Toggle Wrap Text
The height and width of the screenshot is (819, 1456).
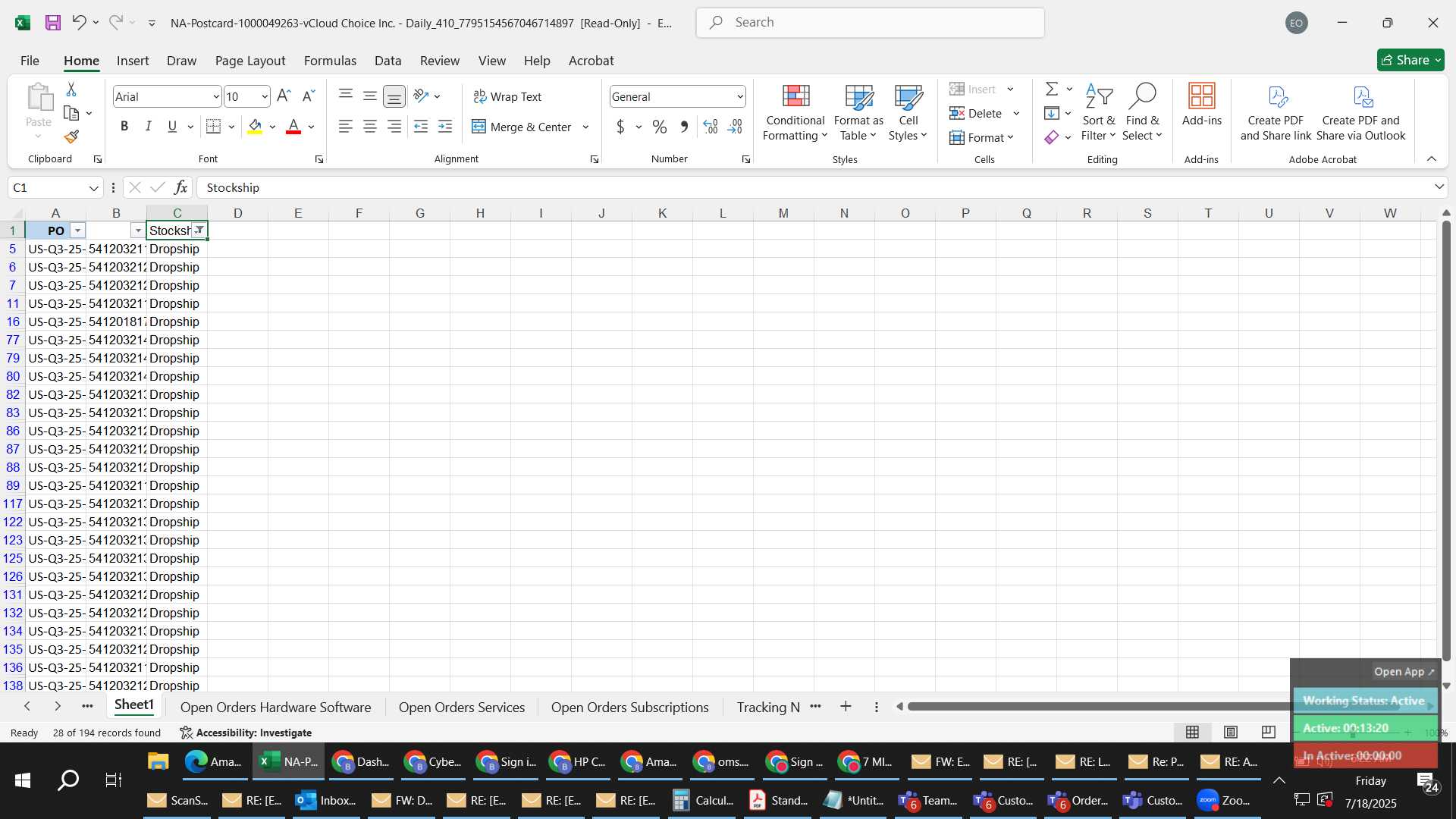pos(507,96)
